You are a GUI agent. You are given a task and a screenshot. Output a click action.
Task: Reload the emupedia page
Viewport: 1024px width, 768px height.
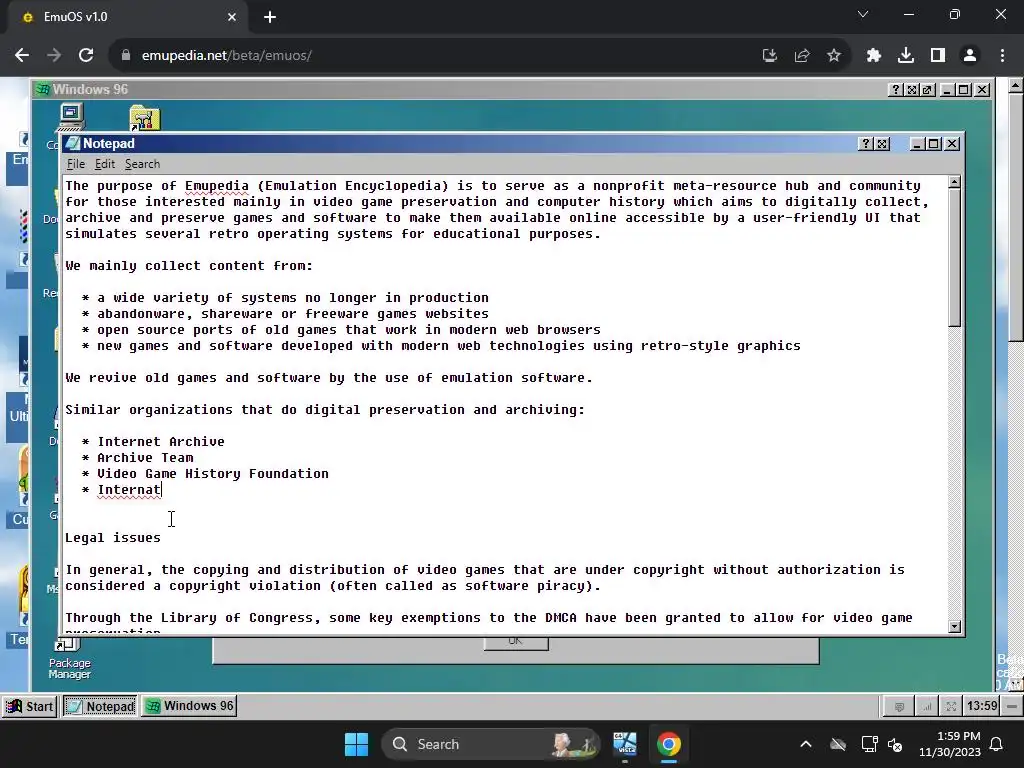pyautogui.click(x=86, y=56)
